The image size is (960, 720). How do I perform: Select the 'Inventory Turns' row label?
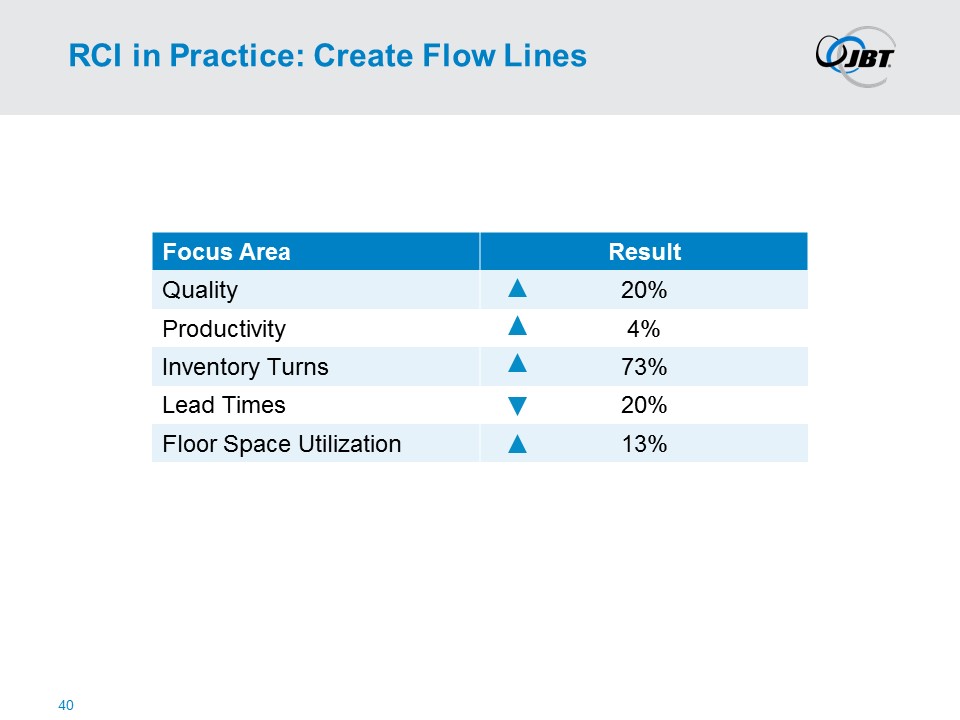coord(245,367)
